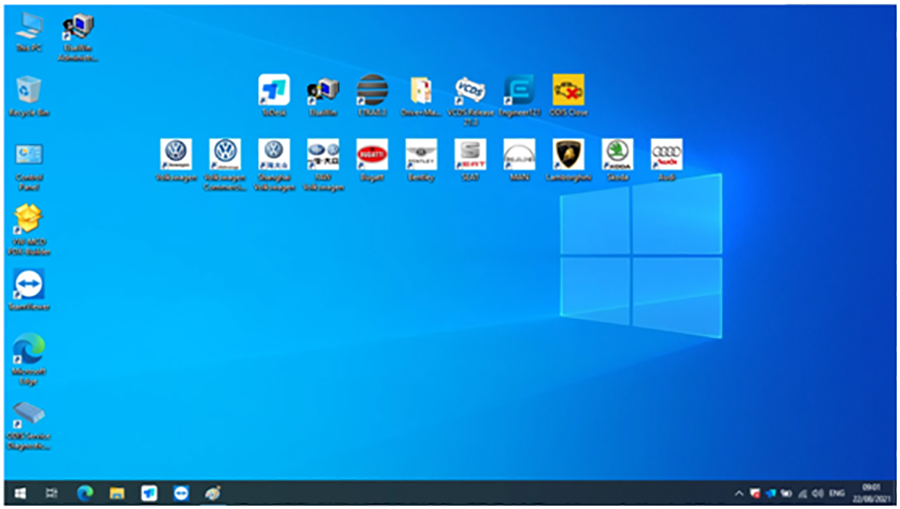900x509 pixels.
Task: Open TeamViewer from the taskbar
Action: [181, 493]
